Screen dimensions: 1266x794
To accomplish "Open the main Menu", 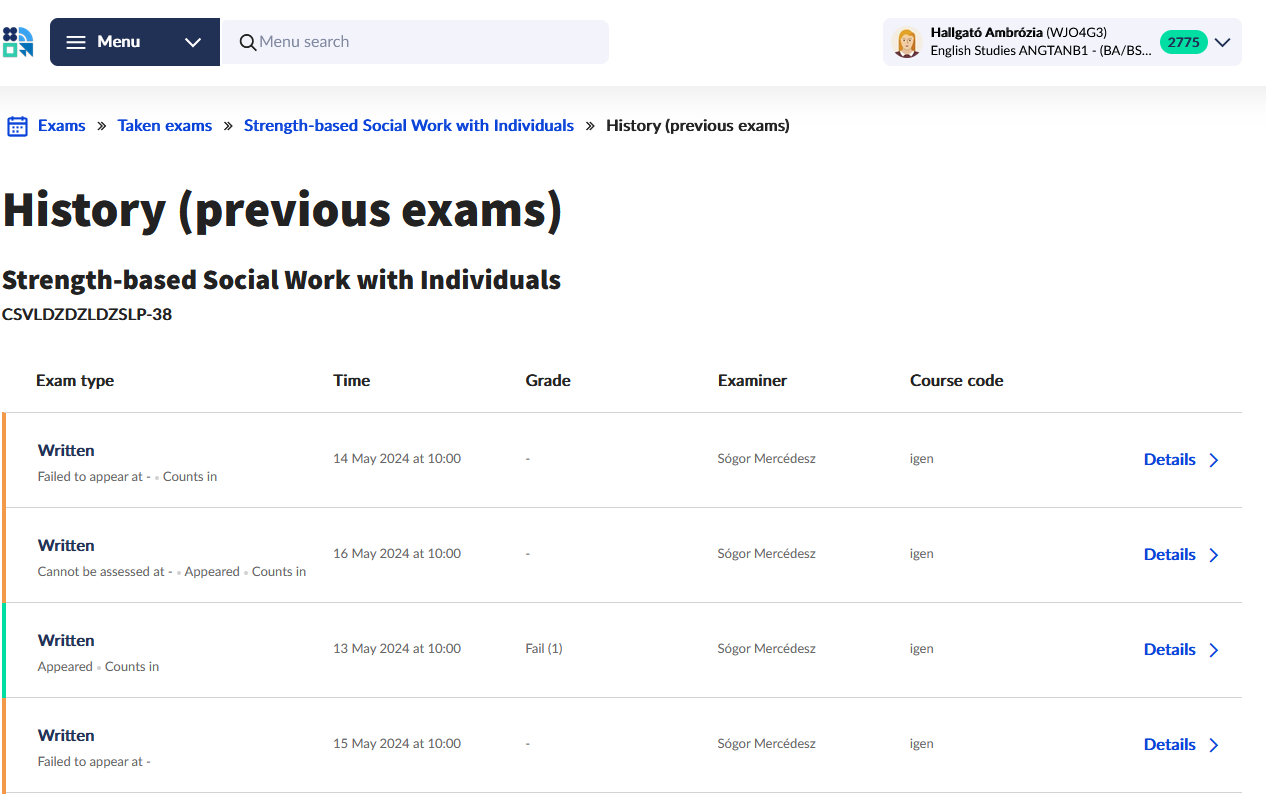I will click(x=118, y=42).
